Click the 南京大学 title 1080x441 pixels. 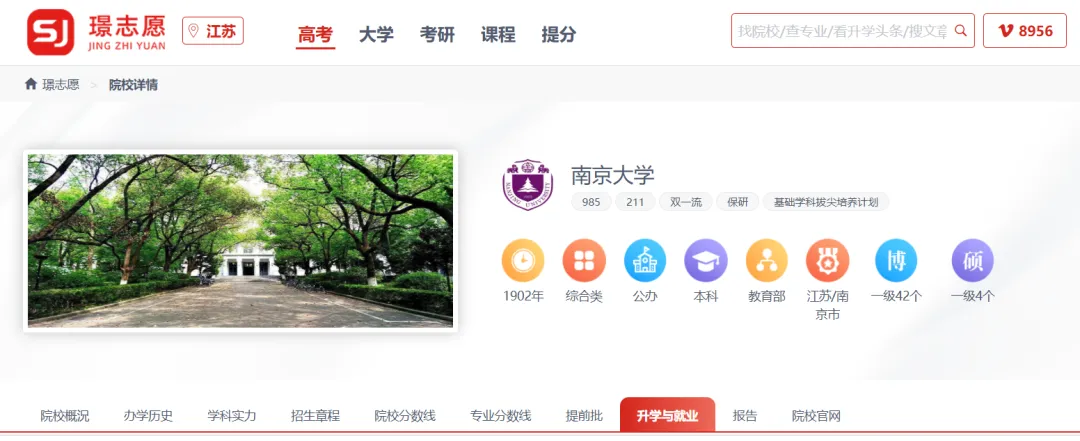tap(612, 175)
